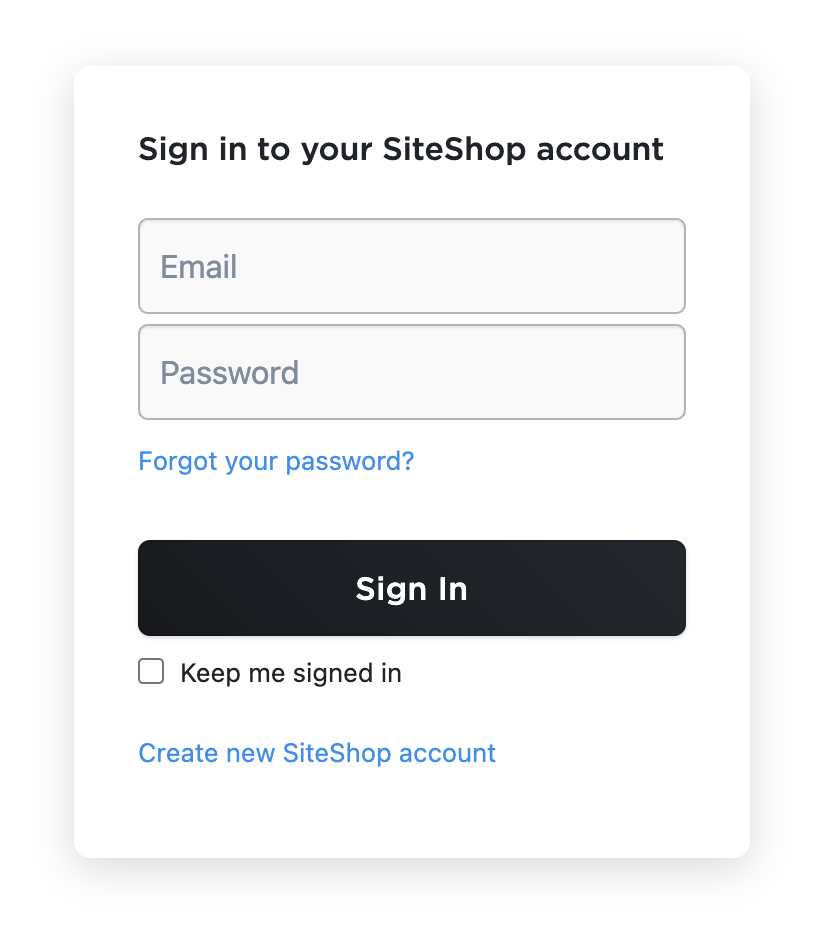828x936 pixels.
Task: Click the Keep me signed in label
Action: click(291, 673)
